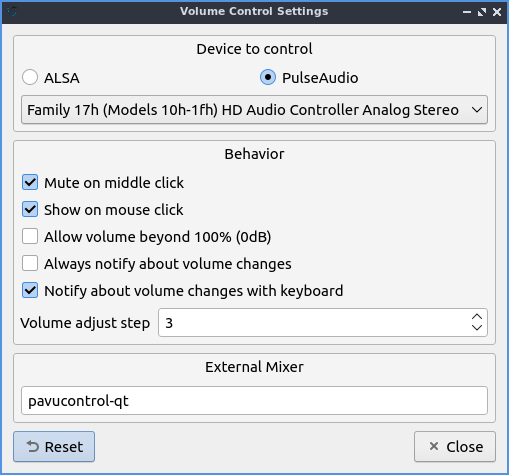Uncheck Mute on middle click

pyautogui.click(x=30, y=182)
